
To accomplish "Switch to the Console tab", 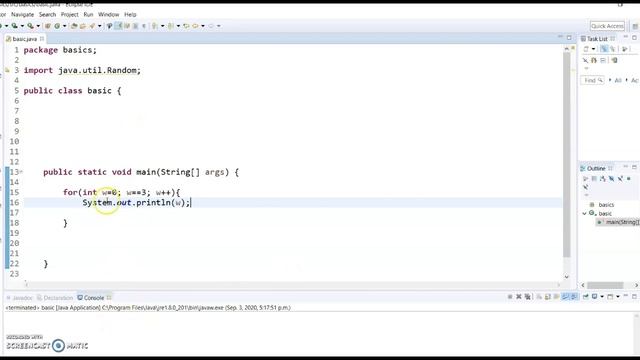I will 94,298.
